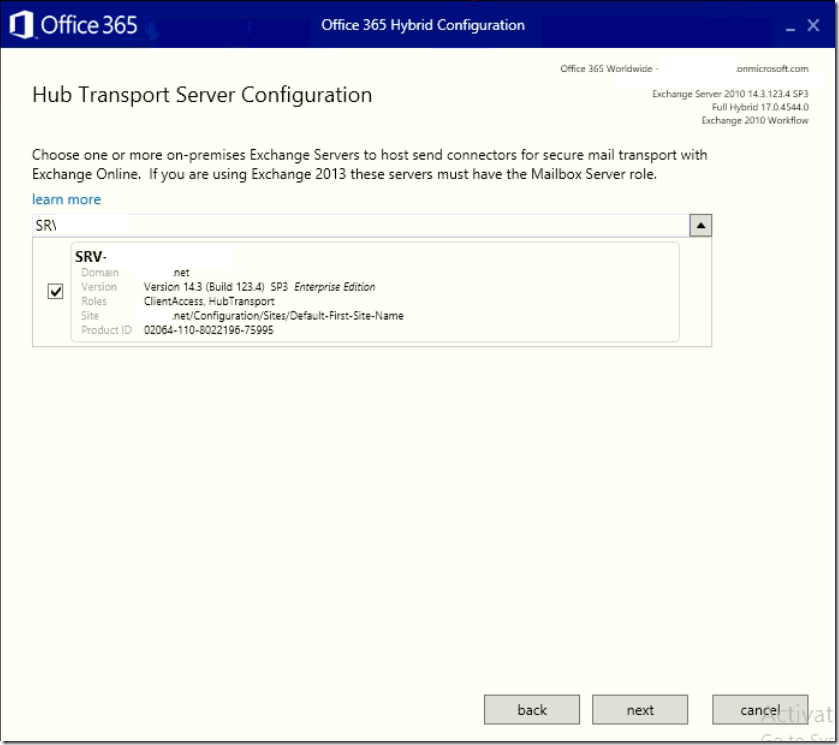Cancel the hybrid configuration wizard
The height and width of the screenshot is (745, 839).
tap(760, 710)
